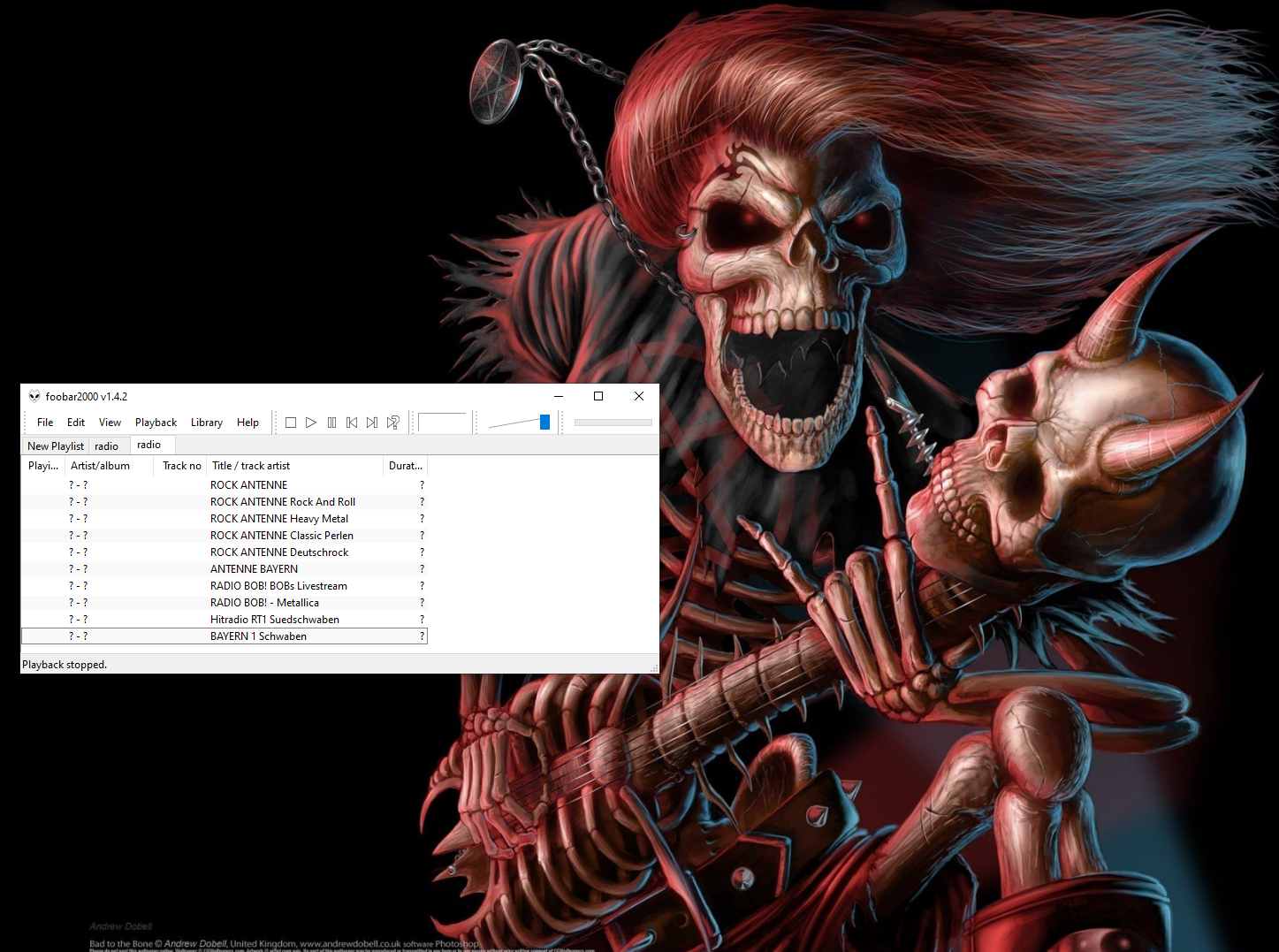This screenshot has height=952, width=1279.
Task: Select the BAYERN 1 Schwaben row
Action: click(x=225, y=636)
